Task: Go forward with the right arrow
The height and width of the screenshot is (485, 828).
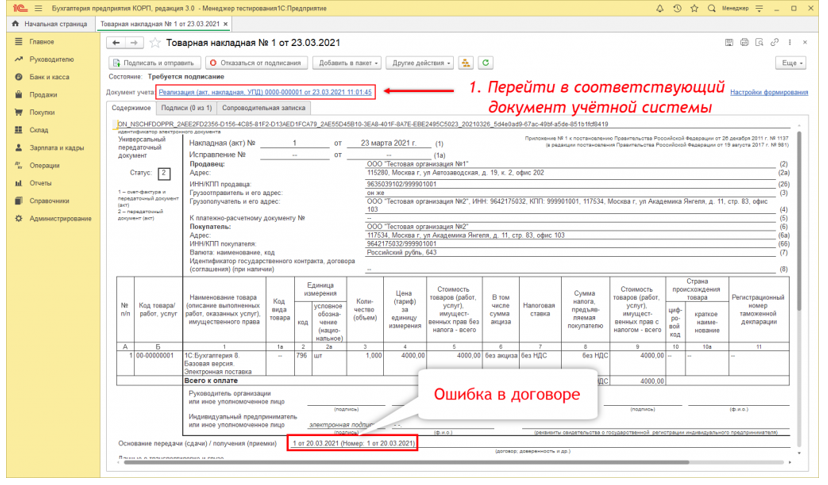Action: pyautogui.click(x=134, y=43)
